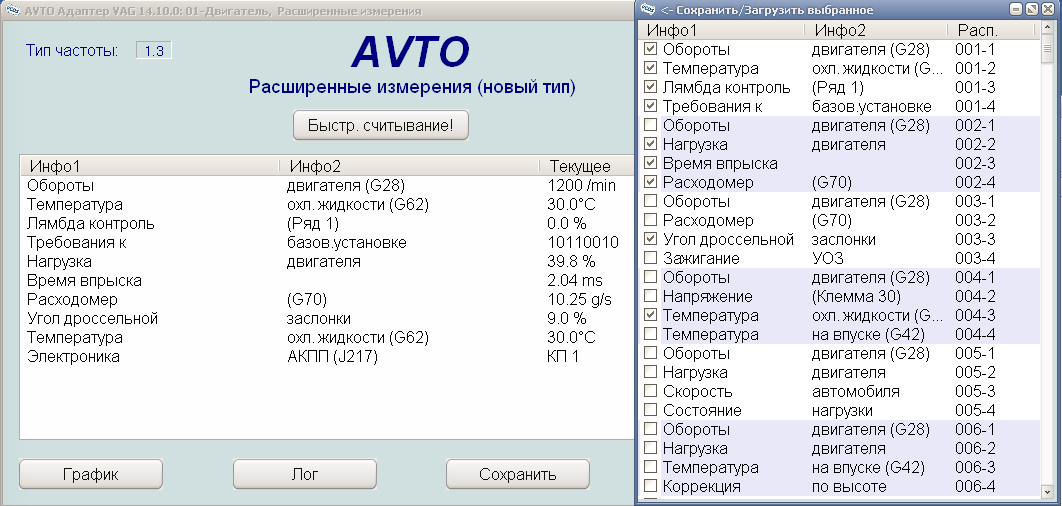This screenshot has height=506, width=1062.
Task: Check Температура на впуске checkbox 006-3
Action: pos(650,467)
